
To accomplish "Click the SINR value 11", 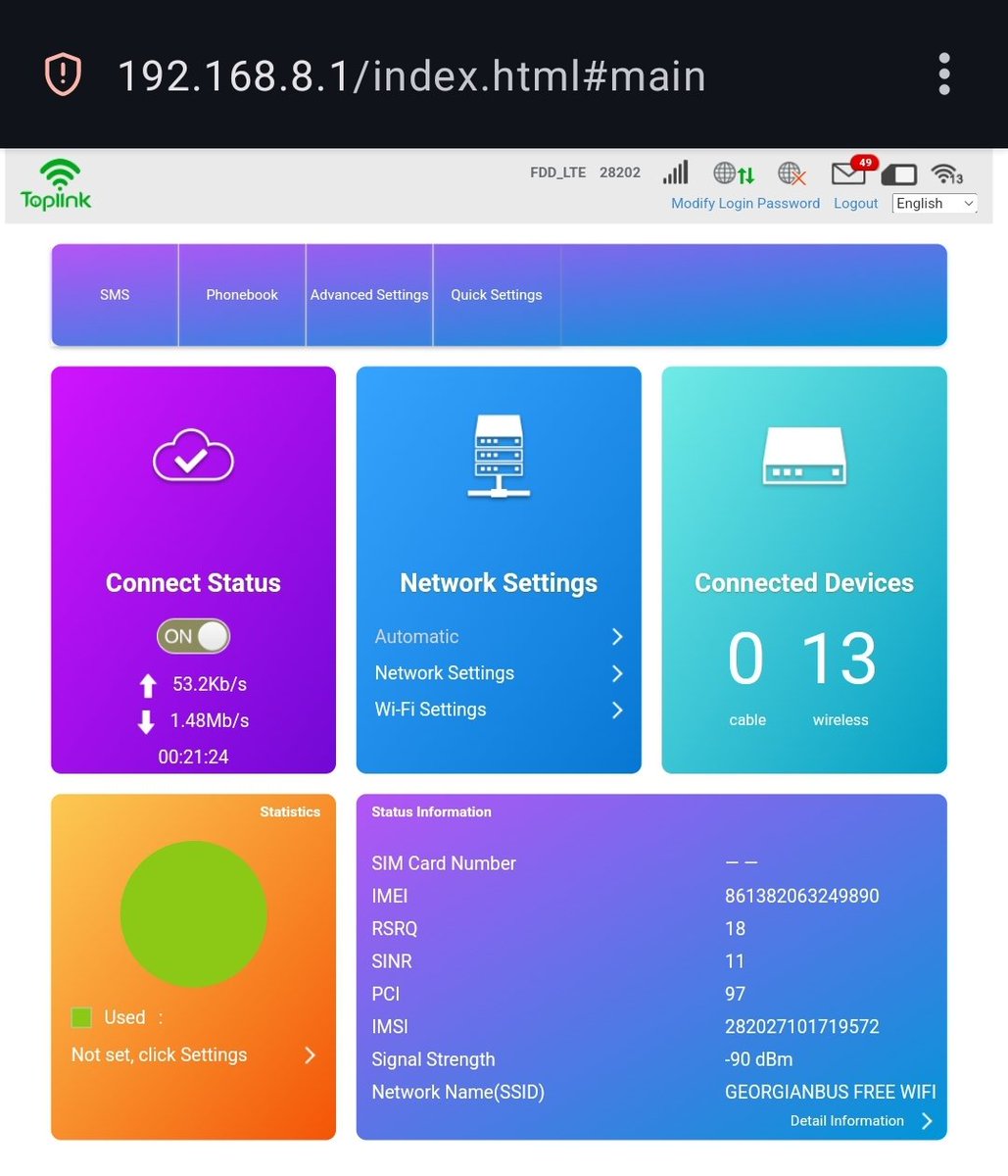I will (x=735, y=961).
